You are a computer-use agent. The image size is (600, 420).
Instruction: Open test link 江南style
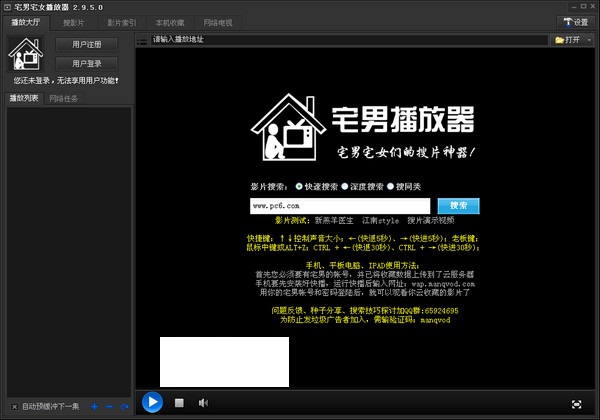click(x=380, y=220)
